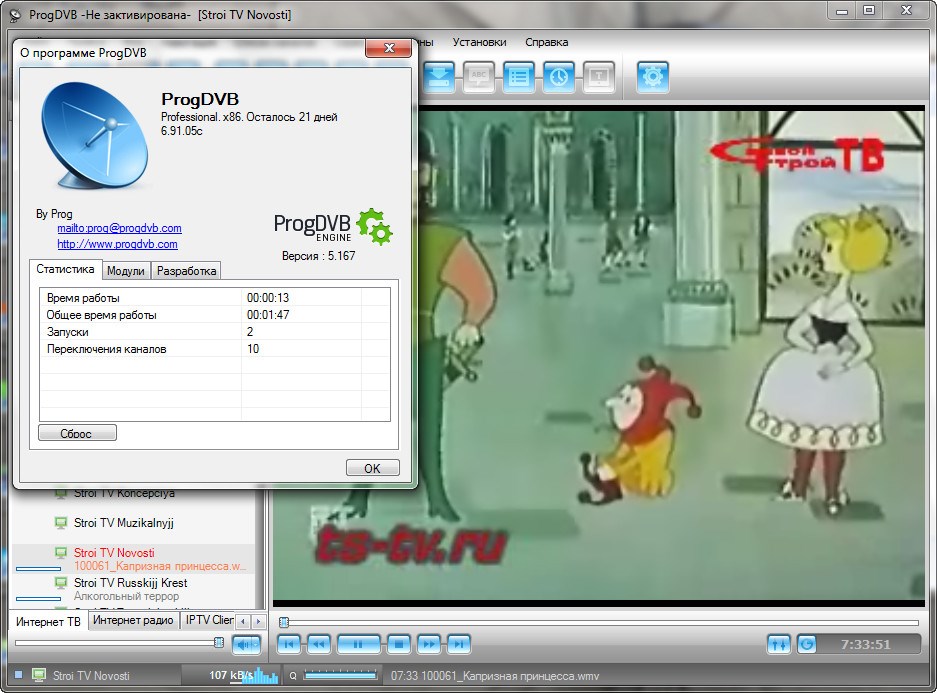Click the rewind playback button
This screenshot has height=693, width=937.
(x=319, y=645)
